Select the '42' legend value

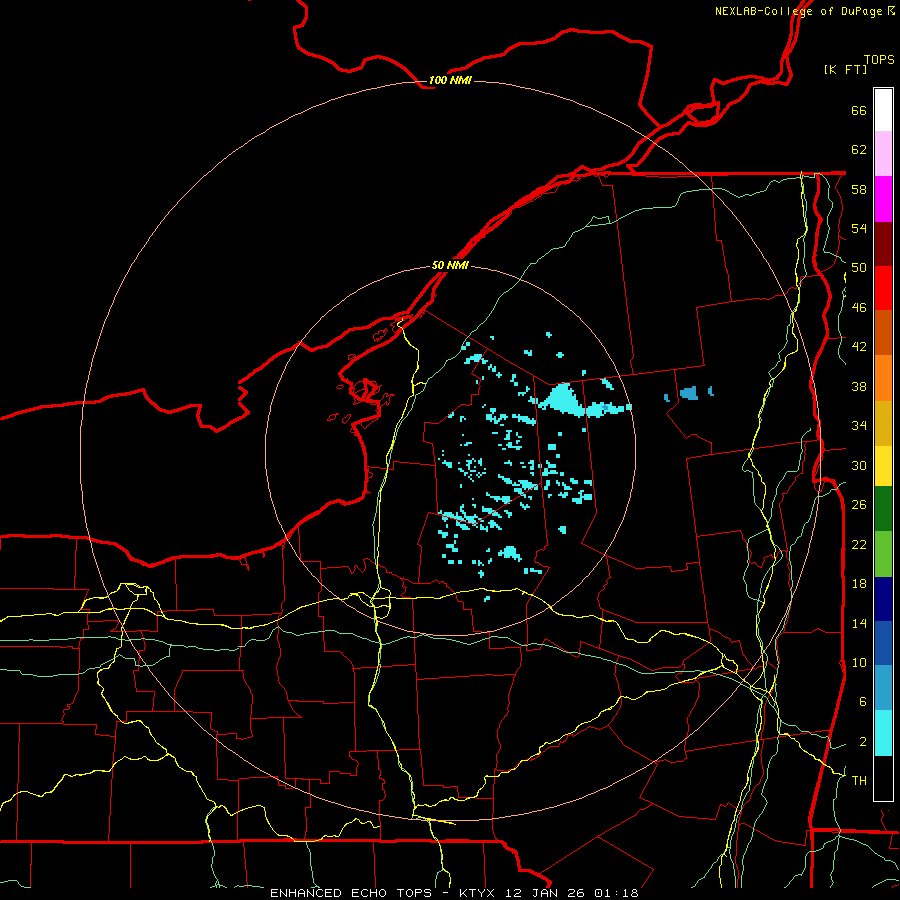click(859, 346)
